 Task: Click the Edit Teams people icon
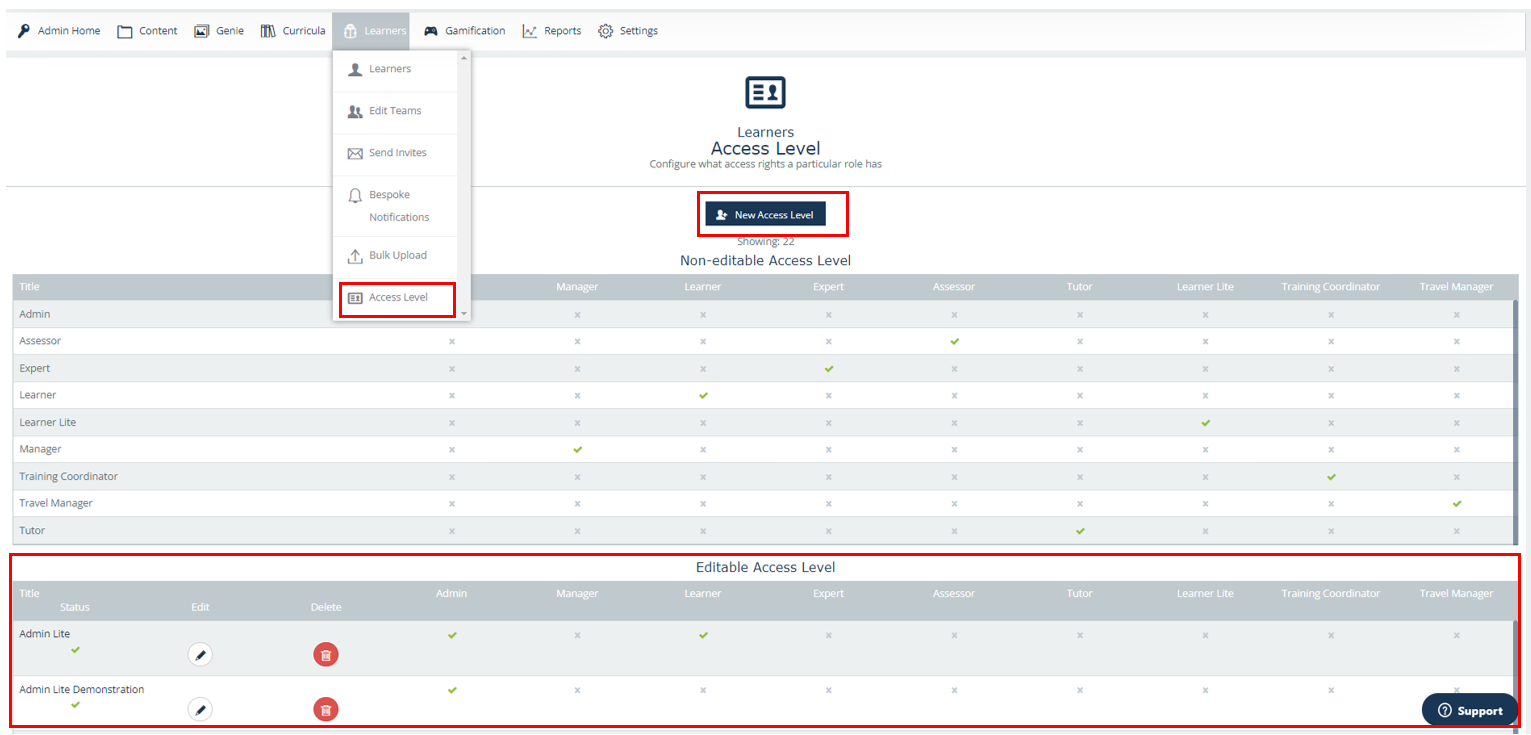[x=354, y=111]
